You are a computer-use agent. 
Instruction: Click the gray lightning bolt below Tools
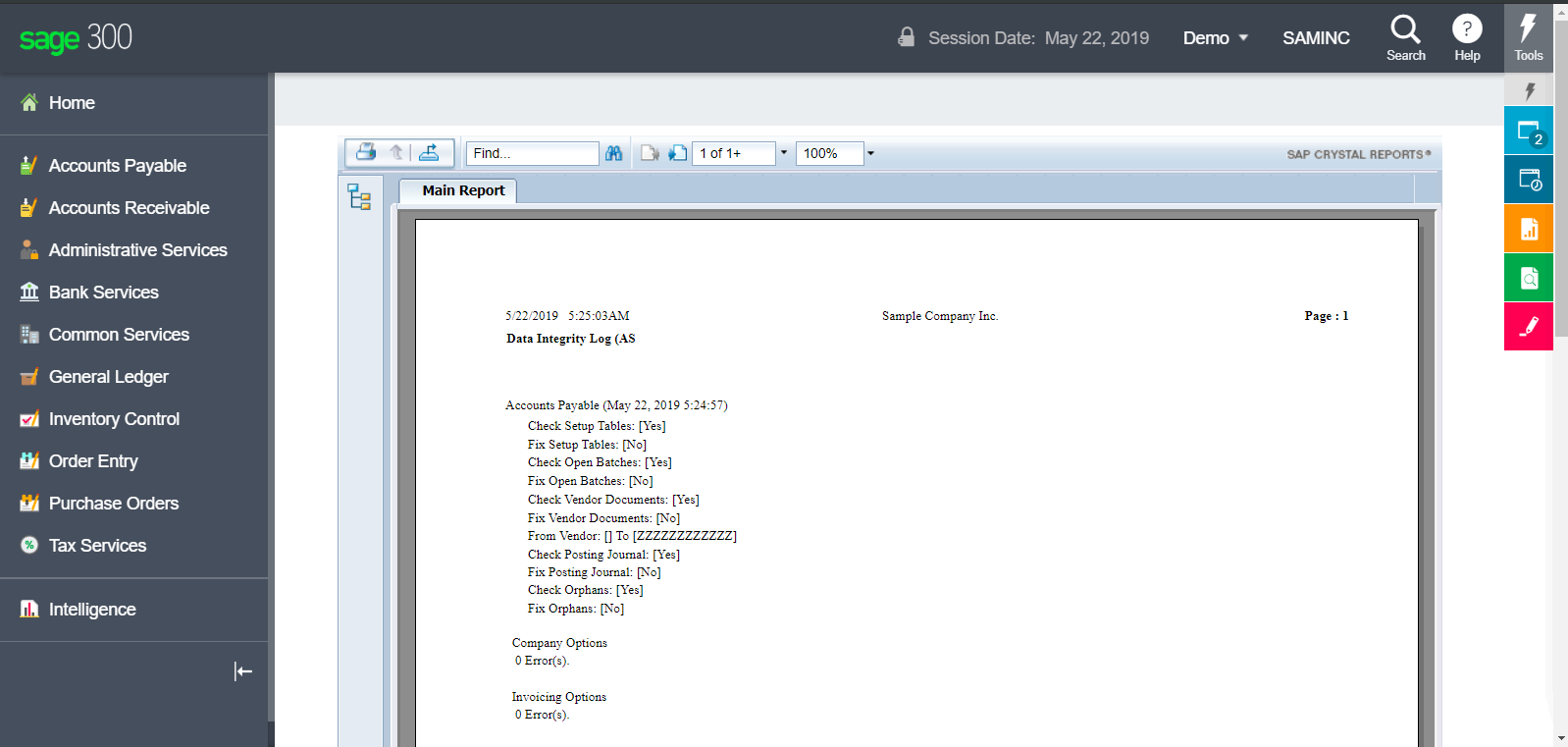(1529, 91)
